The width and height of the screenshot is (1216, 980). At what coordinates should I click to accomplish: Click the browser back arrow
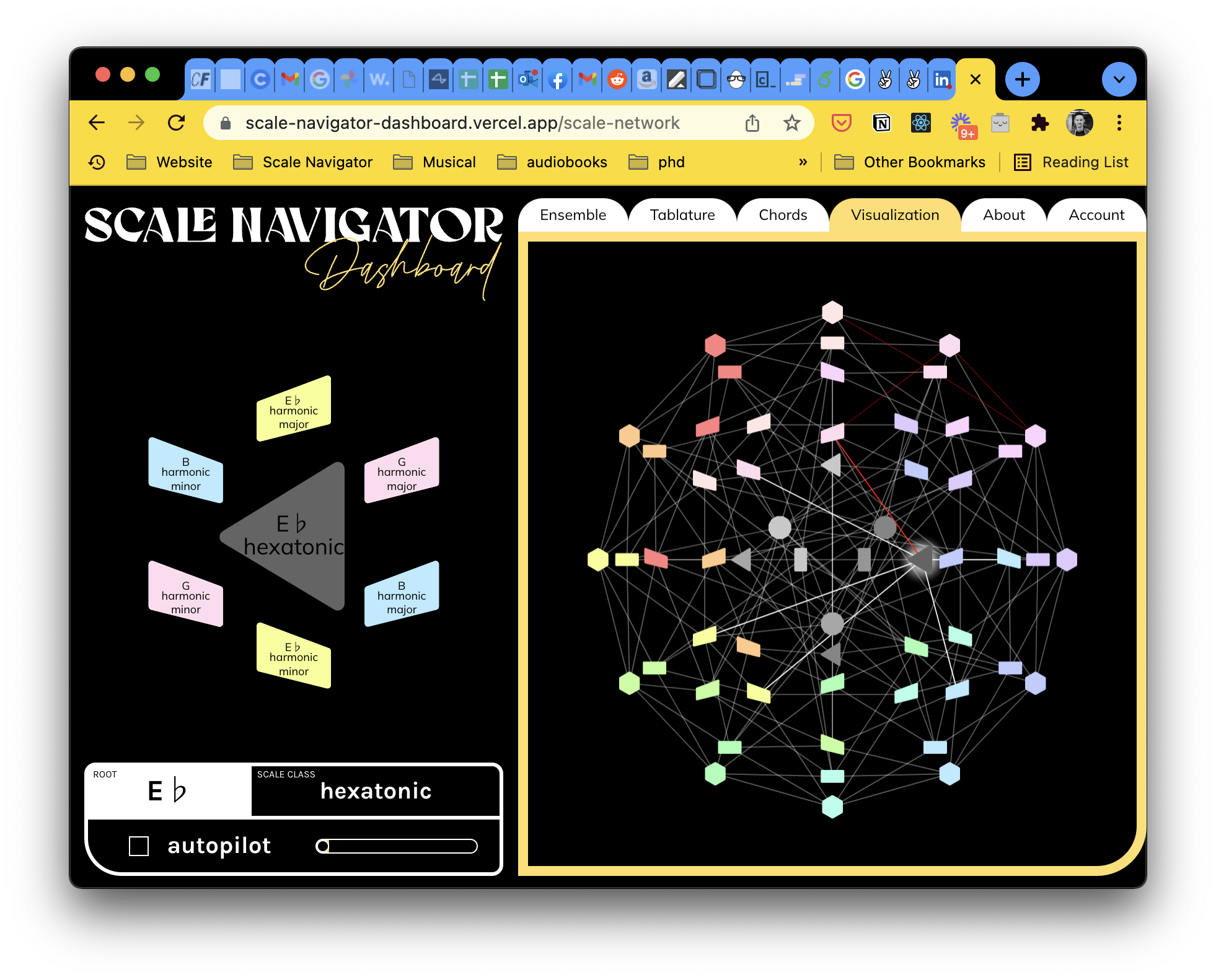pos(97,123)
